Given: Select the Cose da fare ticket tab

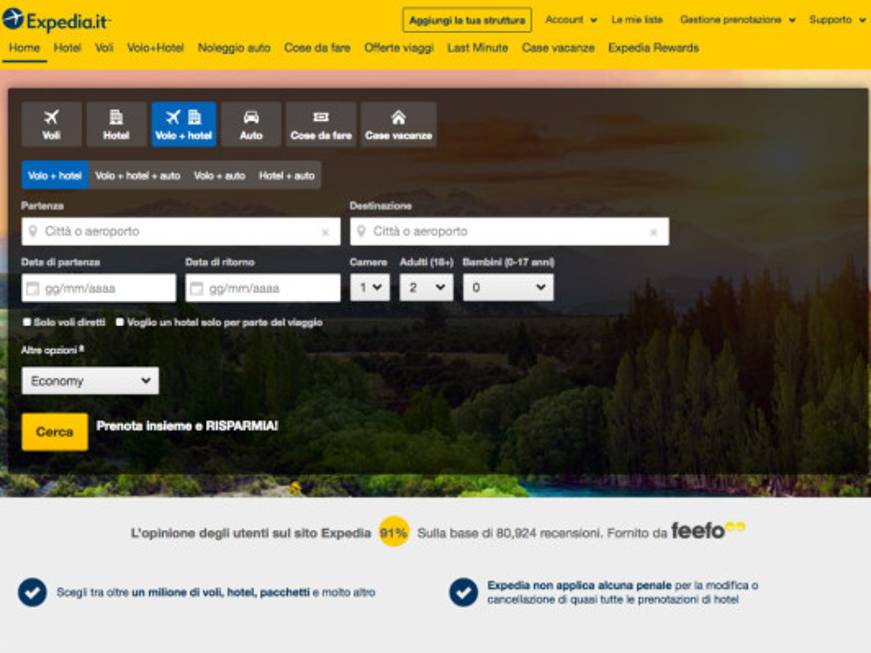Looking at the screenshot, I should (x=321, y=124).
